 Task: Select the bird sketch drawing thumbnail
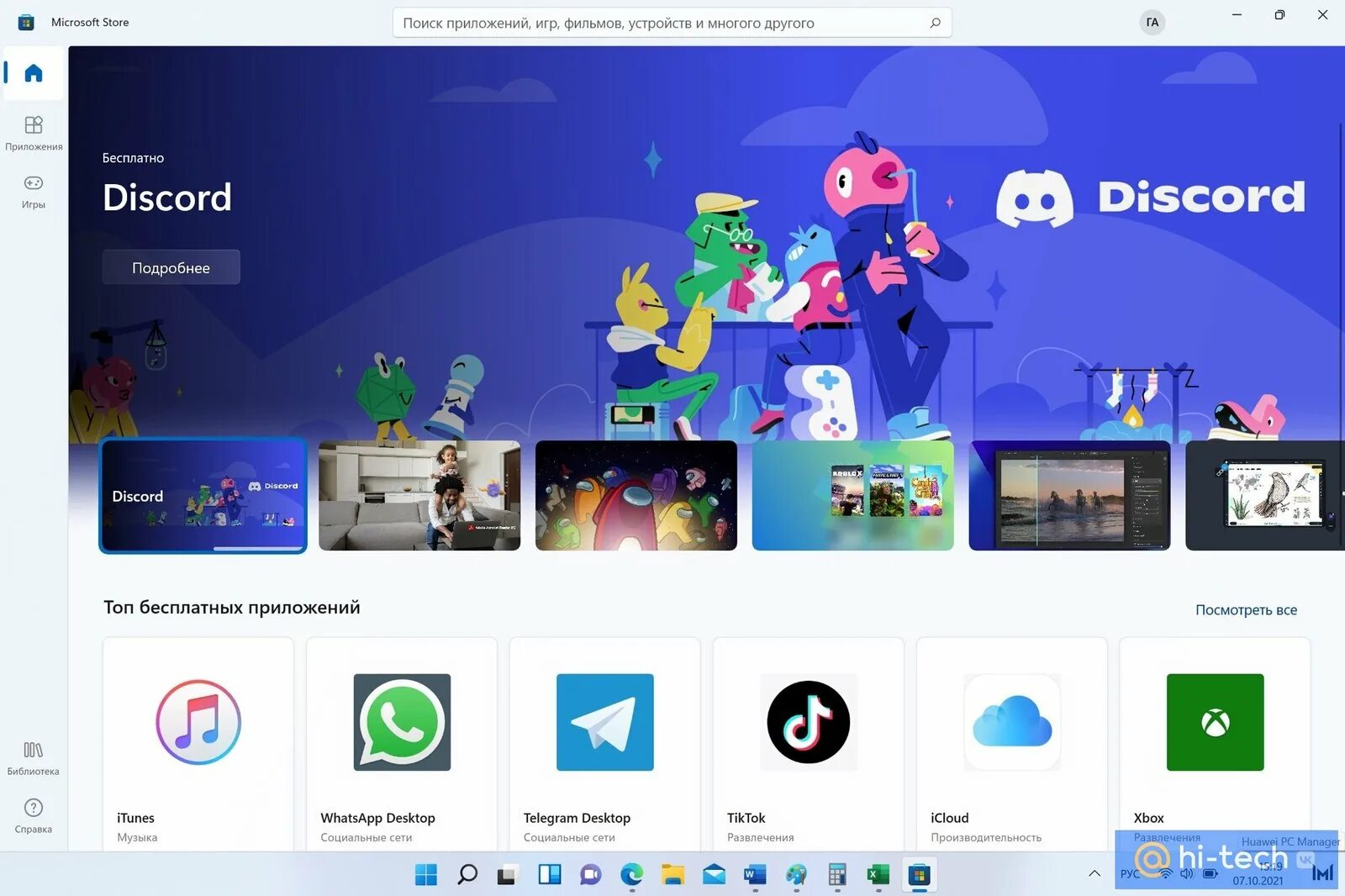click(x=1265, y=496)
